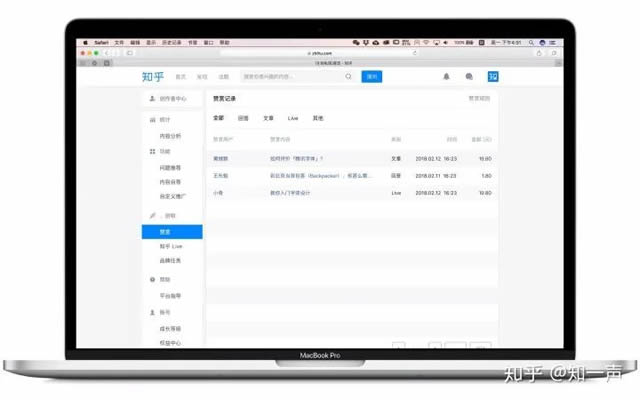Click the search magnifier icon

pyautogui.click(x=349, y=76)
